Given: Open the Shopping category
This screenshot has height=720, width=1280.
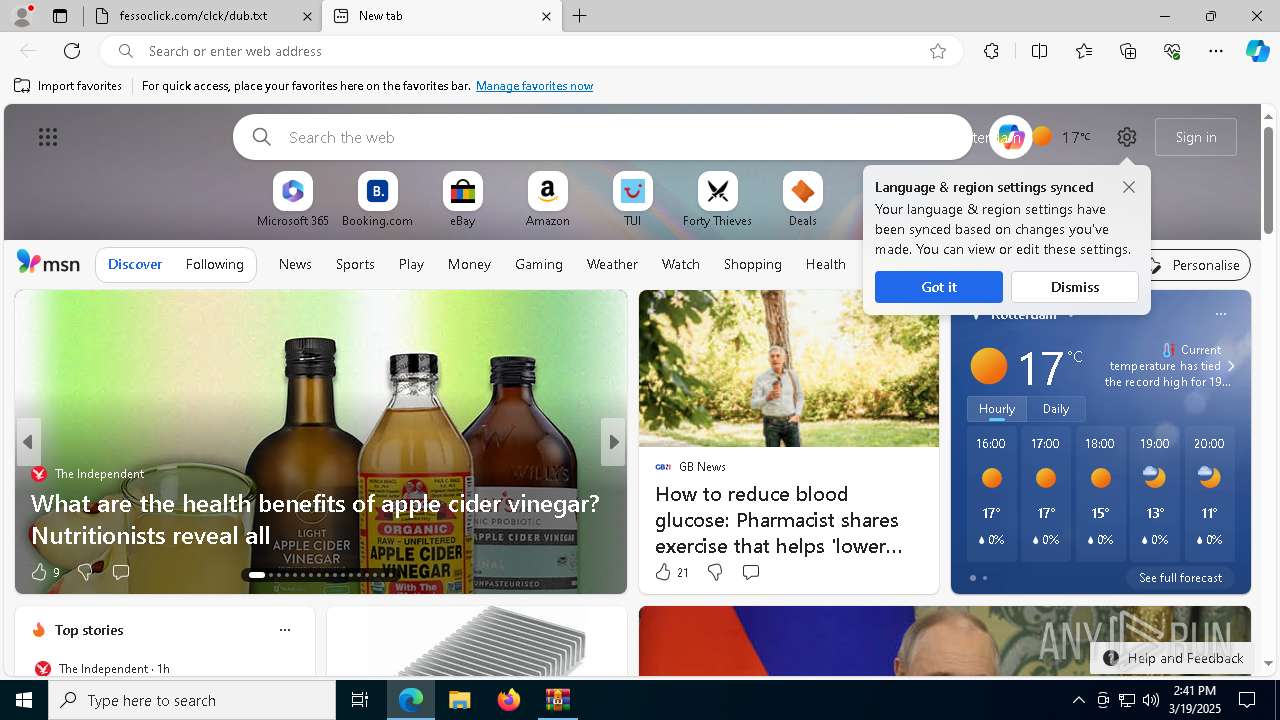Looking at the screenshot, I should (752, 264).
